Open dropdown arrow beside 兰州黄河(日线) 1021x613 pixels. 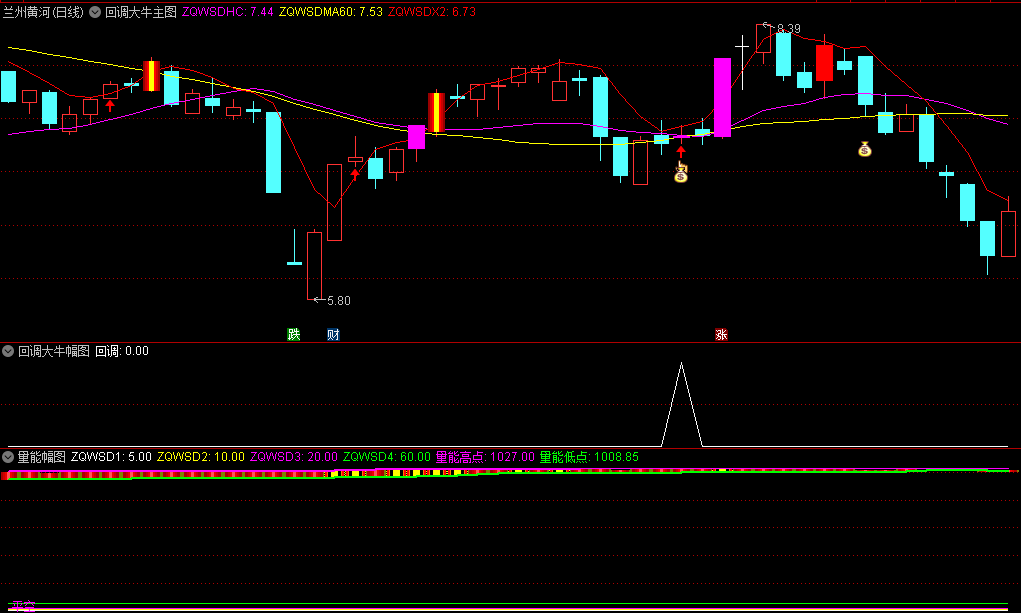pyautogui.click(x=95, y=12)
